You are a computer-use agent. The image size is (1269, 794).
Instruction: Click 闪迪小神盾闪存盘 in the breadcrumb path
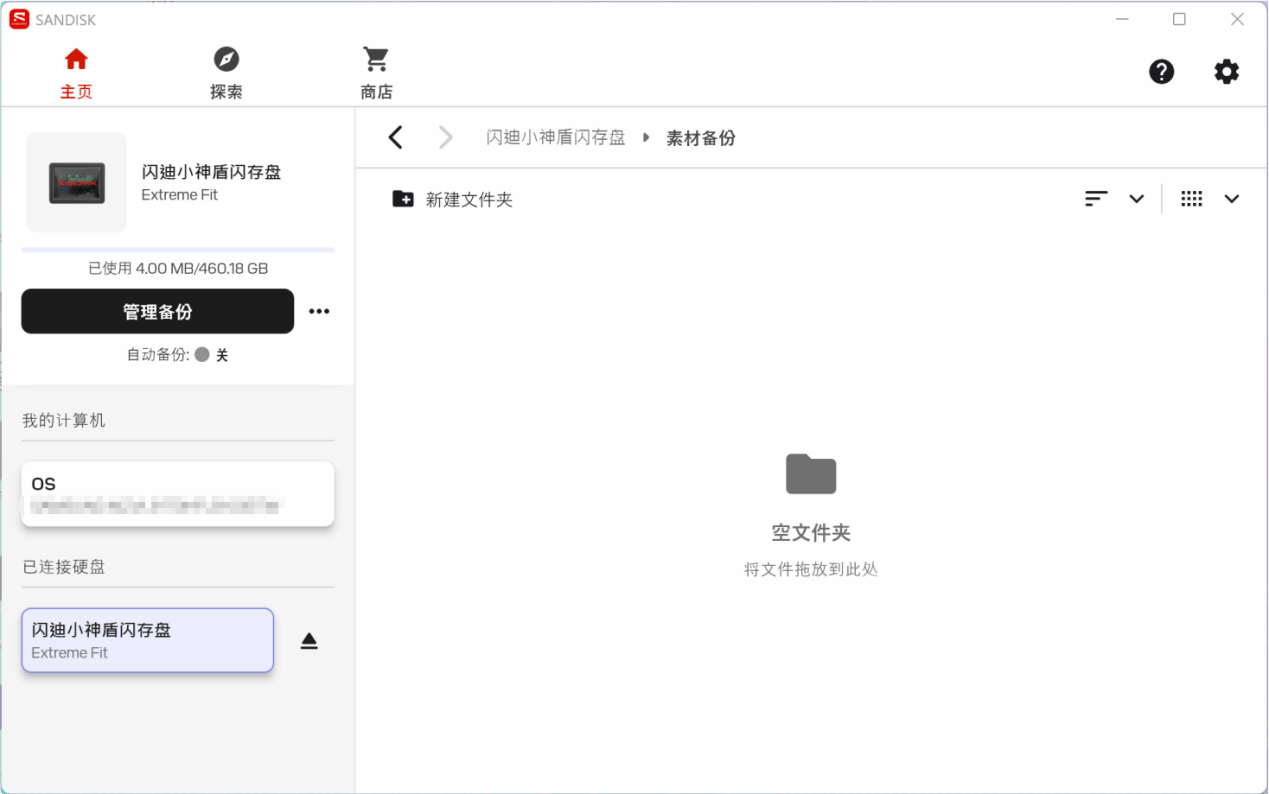tap(555, 138)
